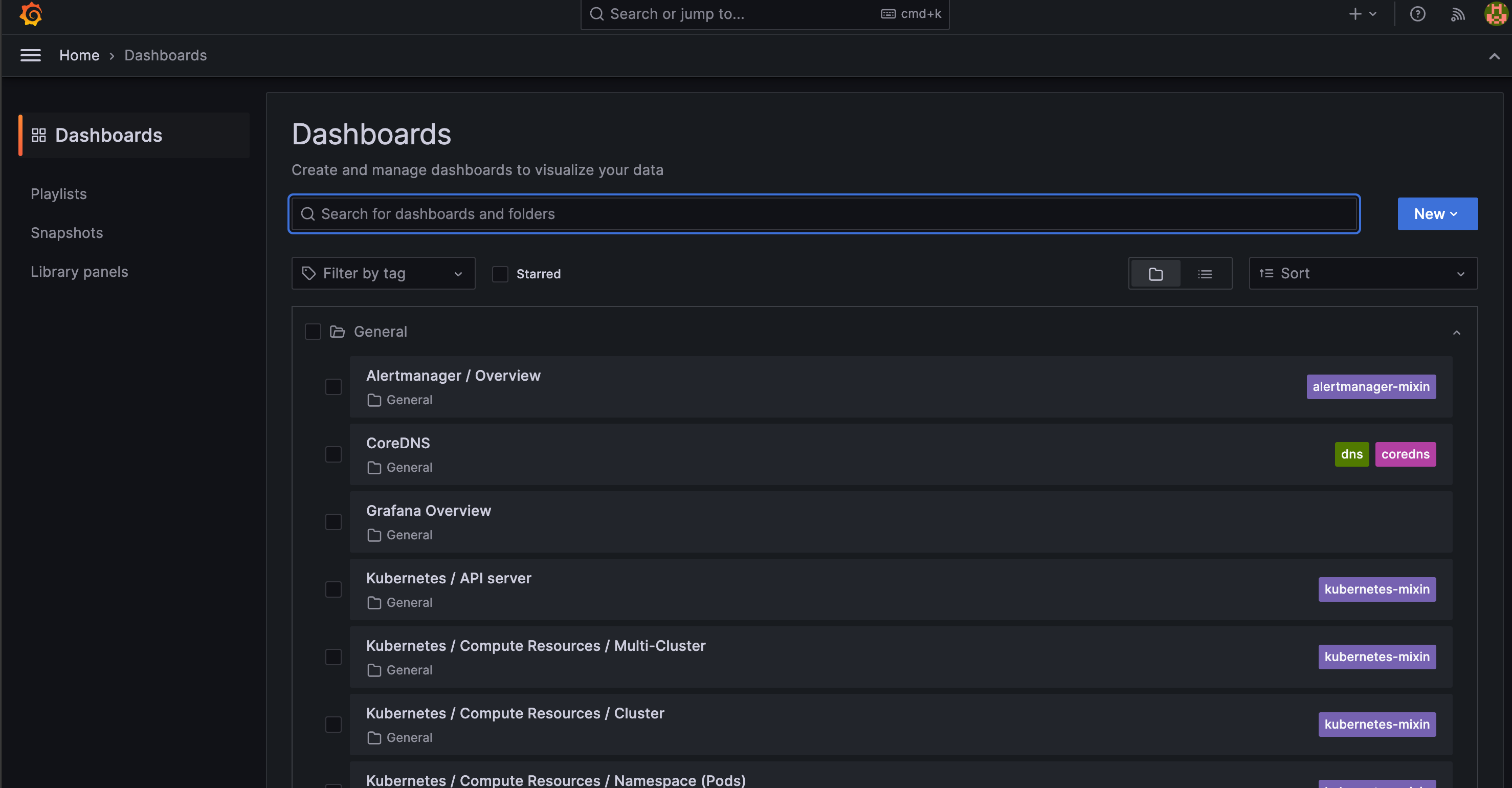Open Playlists in the sidebar
This screenshot has width=1512, height=788.
(x=59, y=194)
